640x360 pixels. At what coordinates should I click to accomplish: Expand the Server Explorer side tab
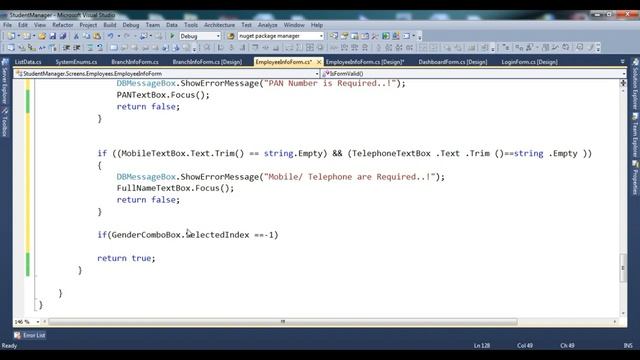tap(4, 82)
